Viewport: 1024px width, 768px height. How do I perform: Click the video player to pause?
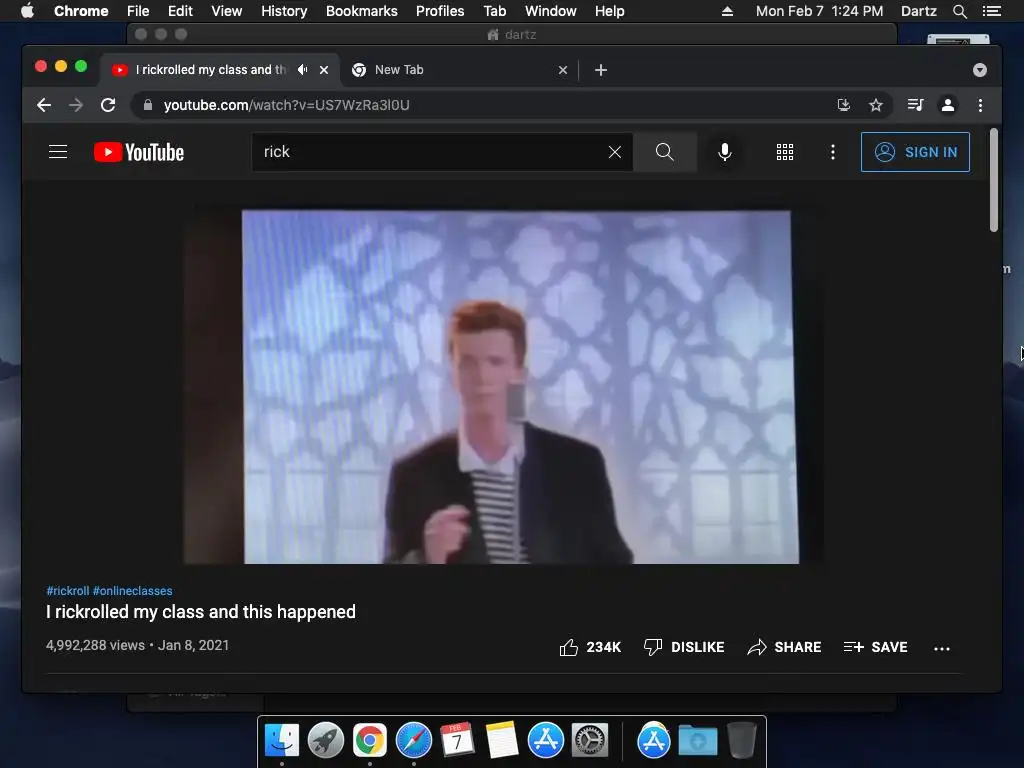click(x=503, y=386)
